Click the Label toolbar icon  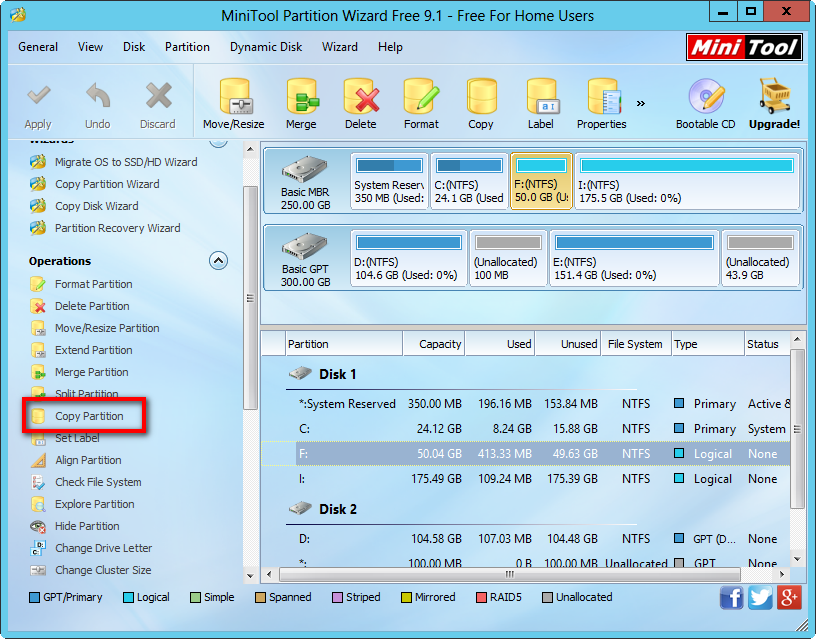541,104
